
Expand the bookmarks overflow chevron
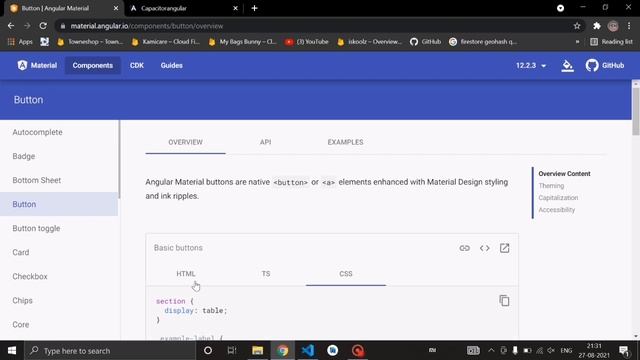(x=577, y=42)
